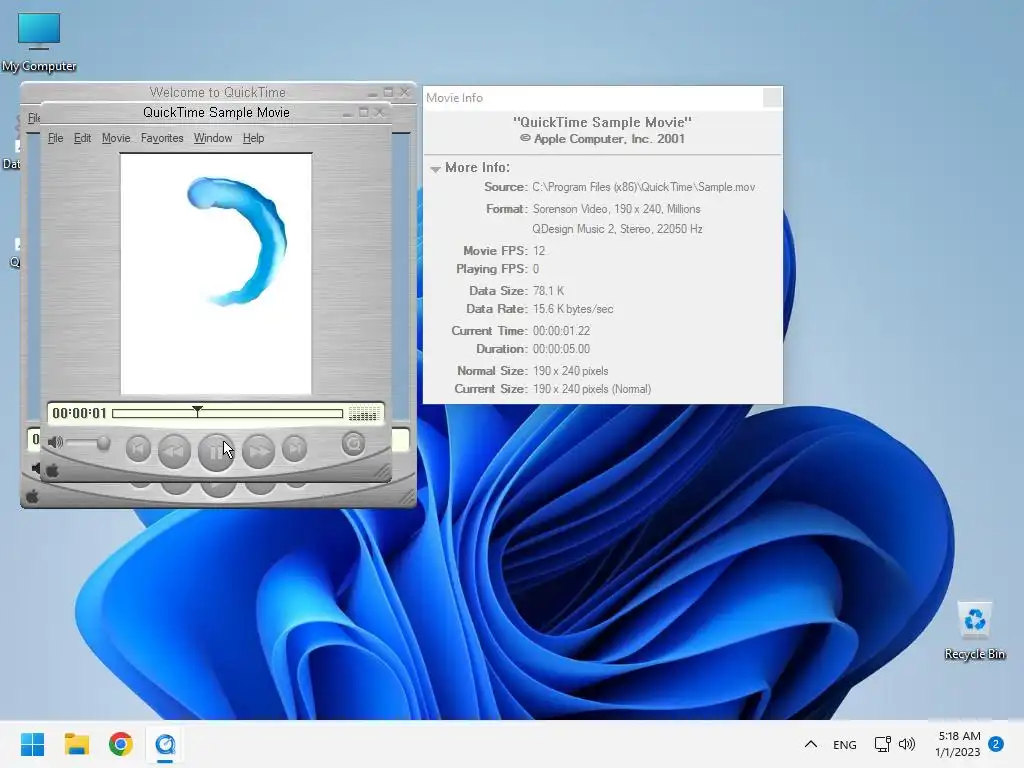The image size is (1024, 768).
Task: Open the Window menu
Action: coord(213,138)
